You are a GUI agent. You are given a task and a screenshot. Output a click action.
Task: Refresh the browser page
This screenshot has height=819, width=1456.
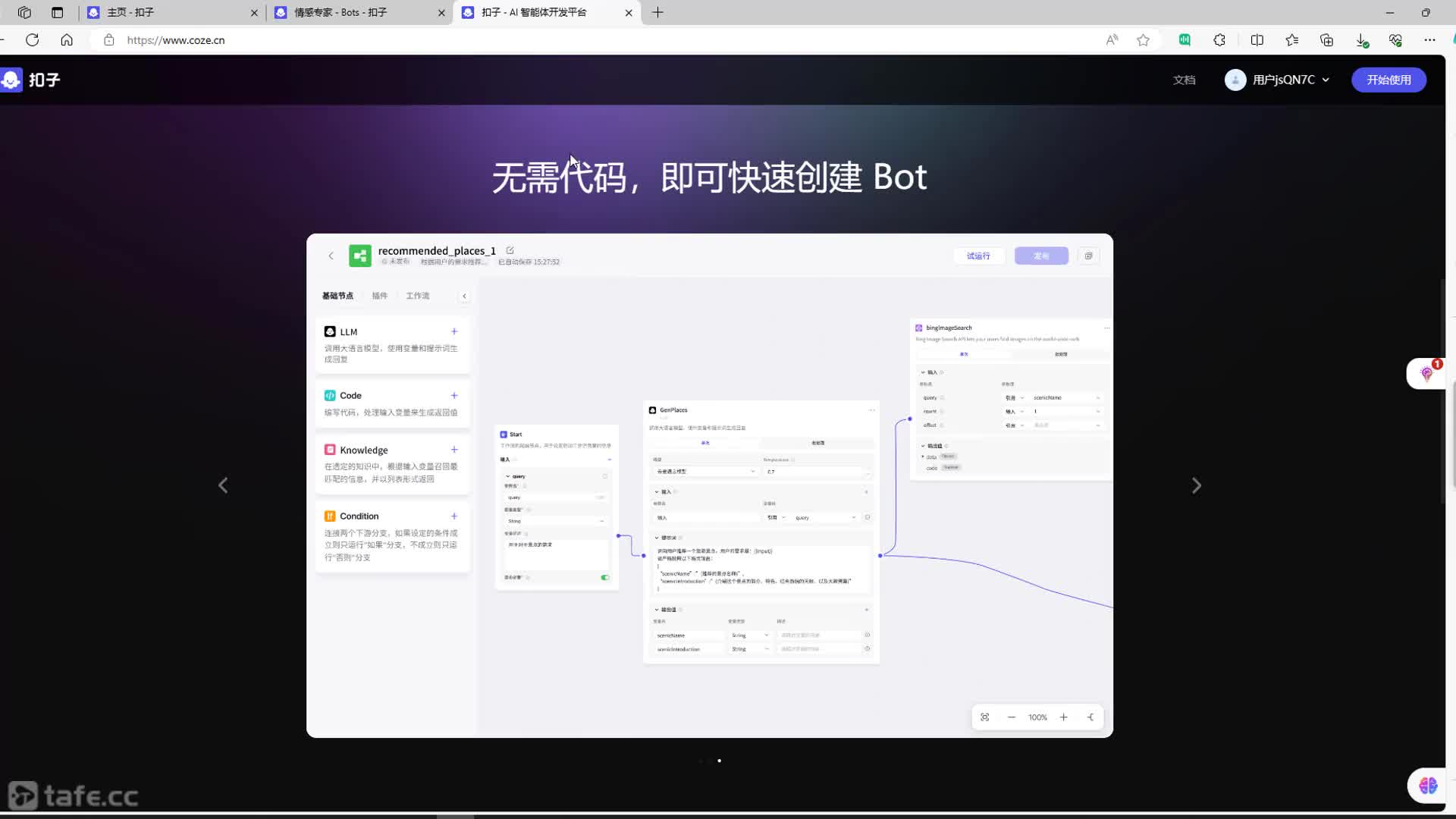coord(32,40)
